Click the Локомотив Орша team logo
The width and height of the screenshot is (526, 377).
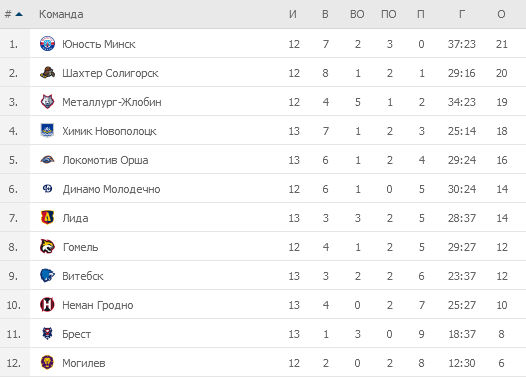pos(47,160)
